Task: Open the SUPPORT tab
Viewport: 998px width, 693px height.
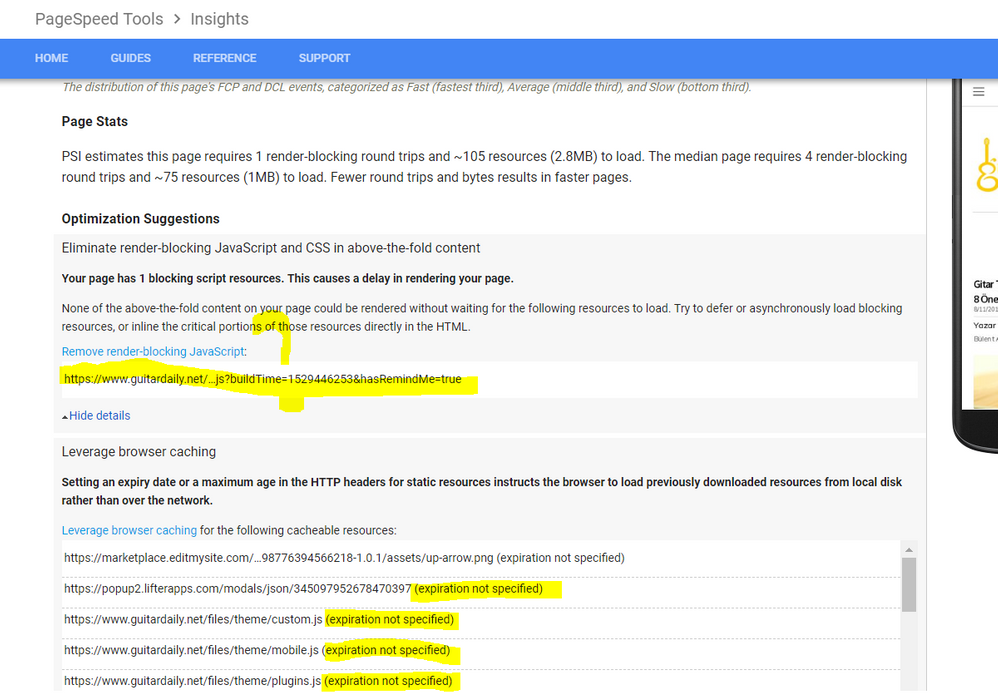Action: 324,58
